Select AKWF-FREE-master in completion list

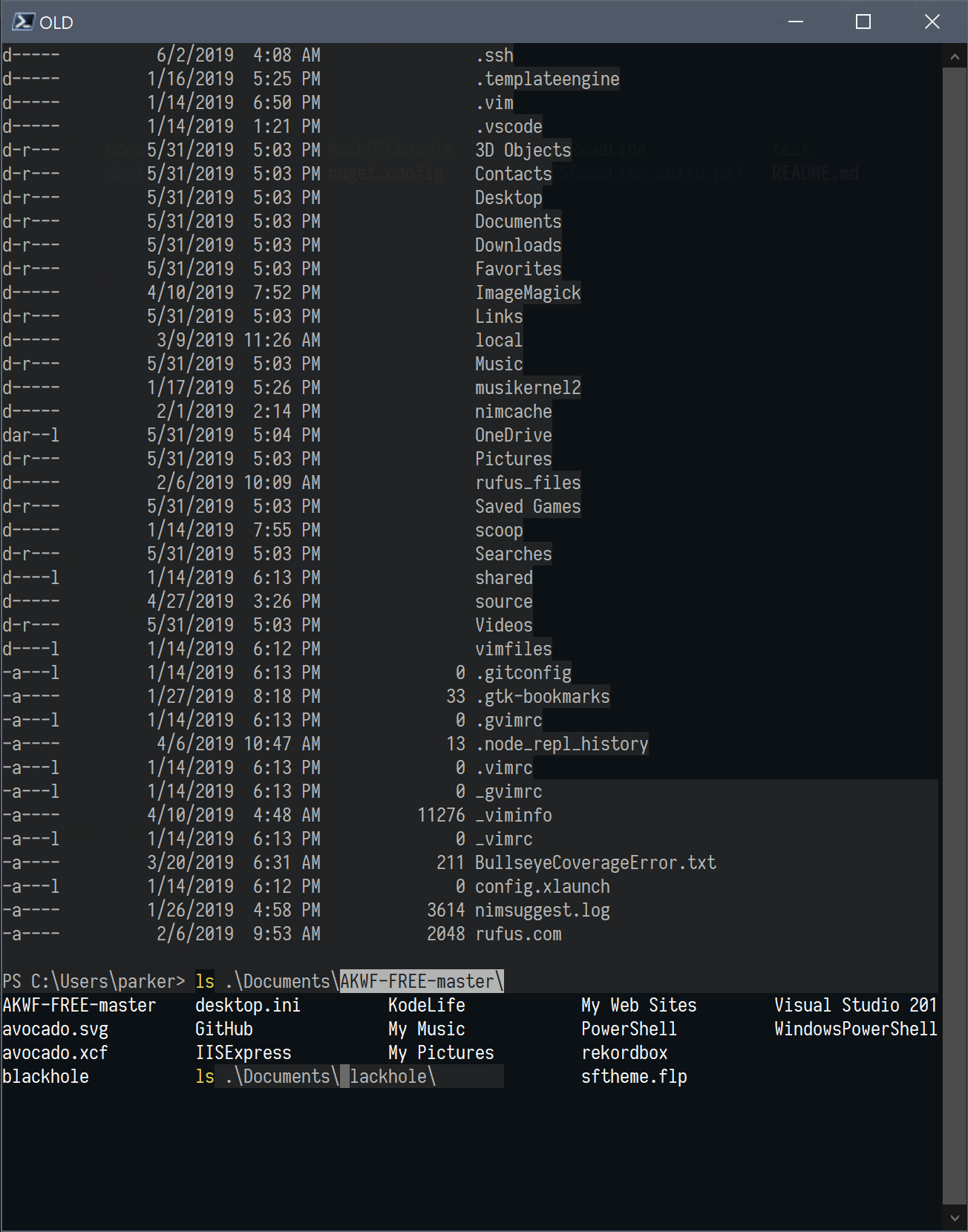(x=79, y=1006)
